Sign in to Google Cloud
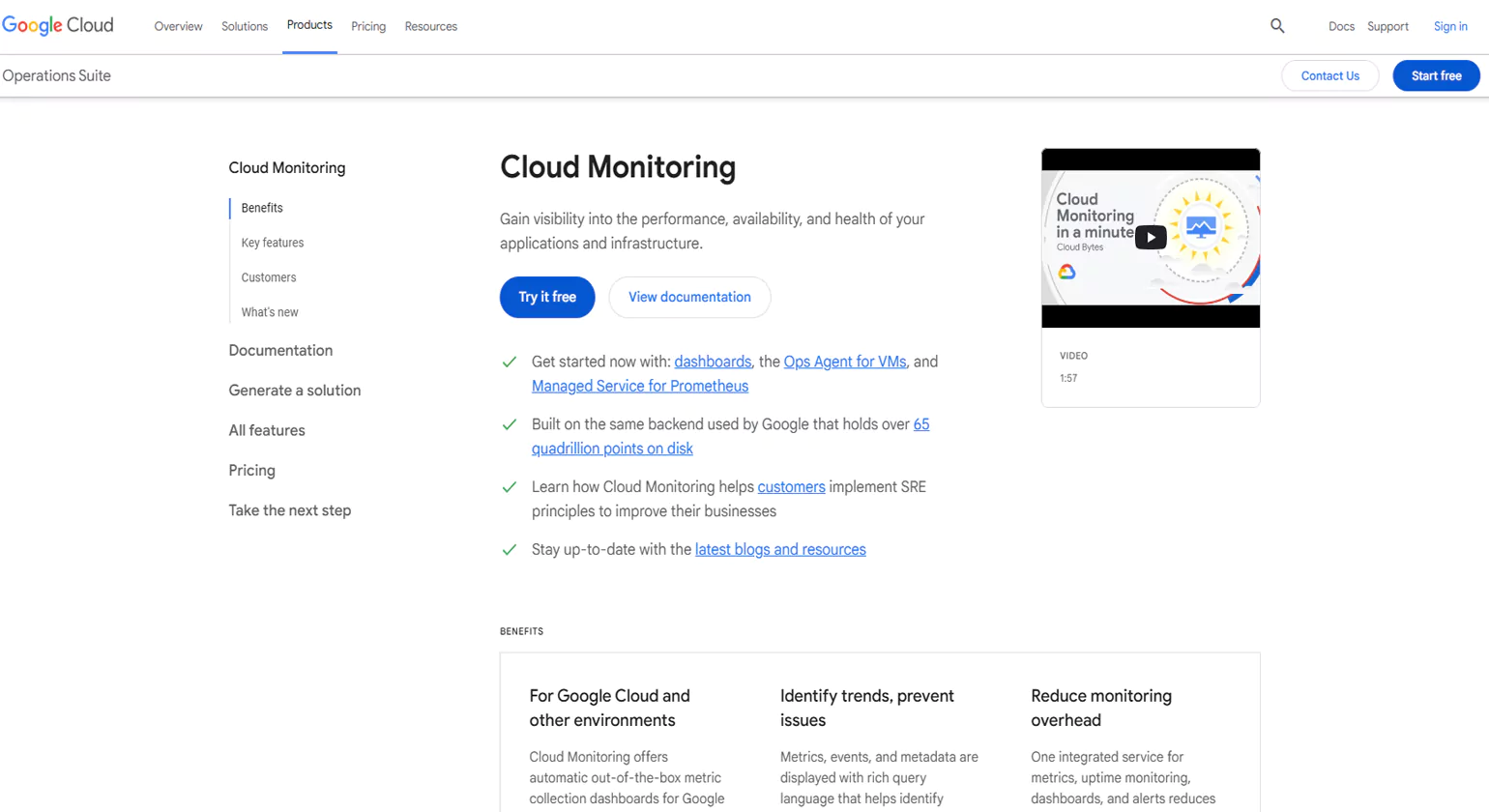This screenshot has height=812, width=1489. coord(1450,26)
